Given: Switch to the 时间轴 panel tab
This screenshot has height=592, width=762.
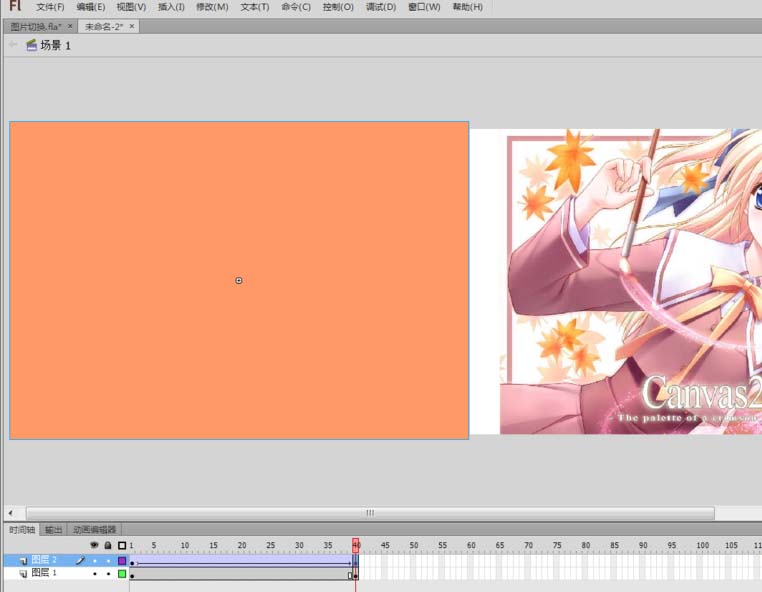Looking at the screenshot, I should [x=22, y=529].
